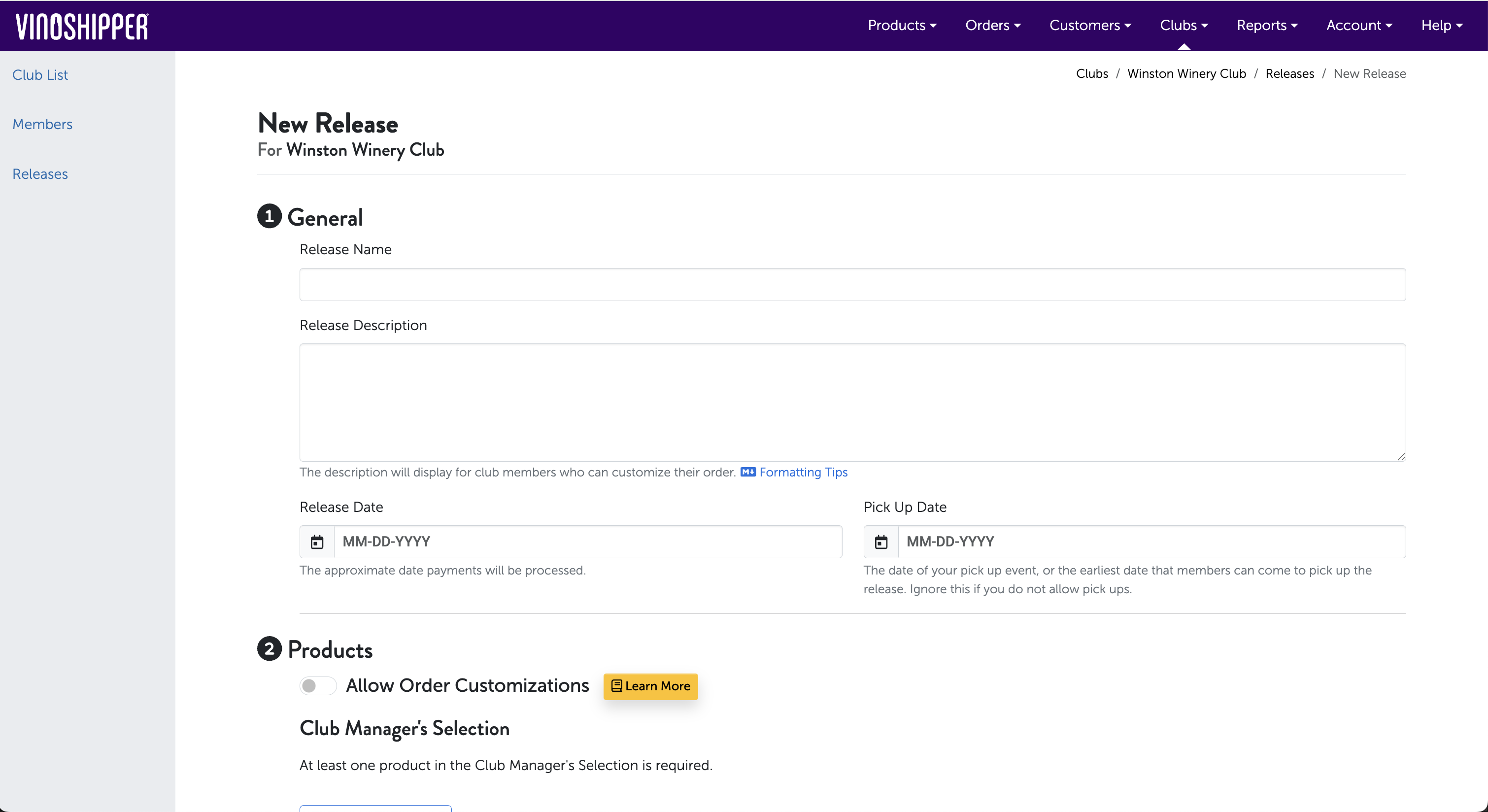Click the Release Description text area

[x=852, y=402]
